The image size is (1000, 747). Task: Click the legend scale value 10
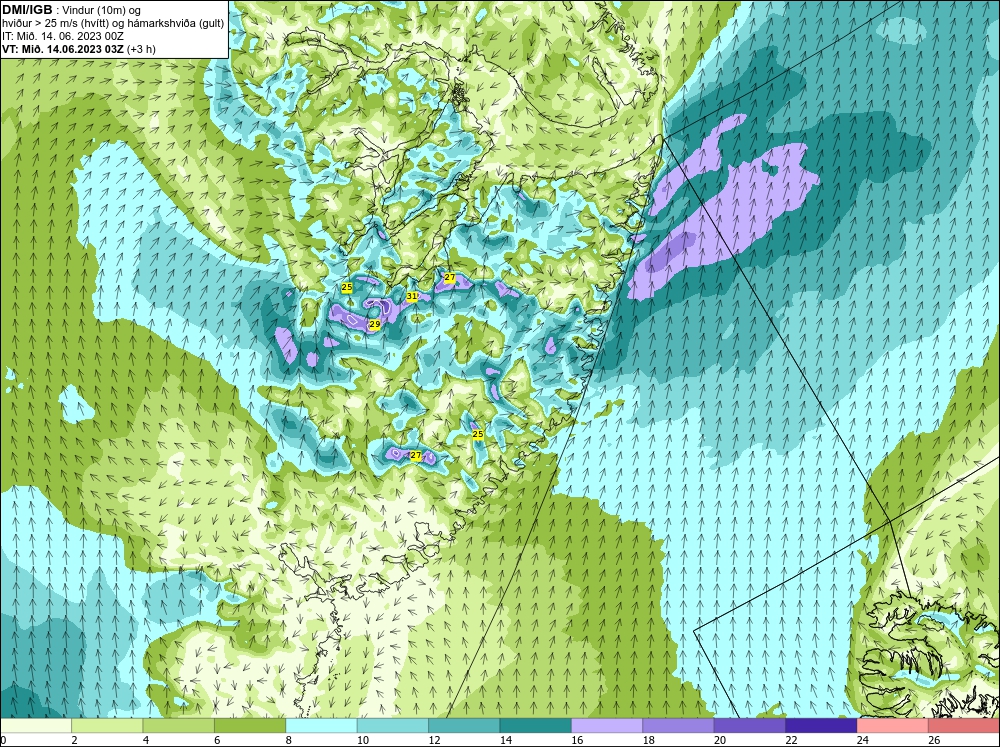click(x=362, y=740)
